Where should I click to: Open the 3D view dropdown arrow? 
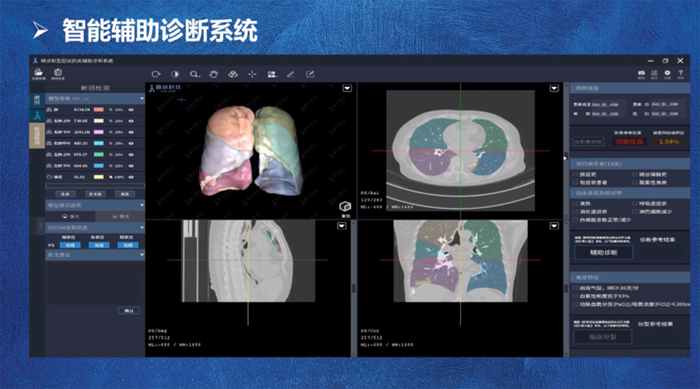[347, 88]
